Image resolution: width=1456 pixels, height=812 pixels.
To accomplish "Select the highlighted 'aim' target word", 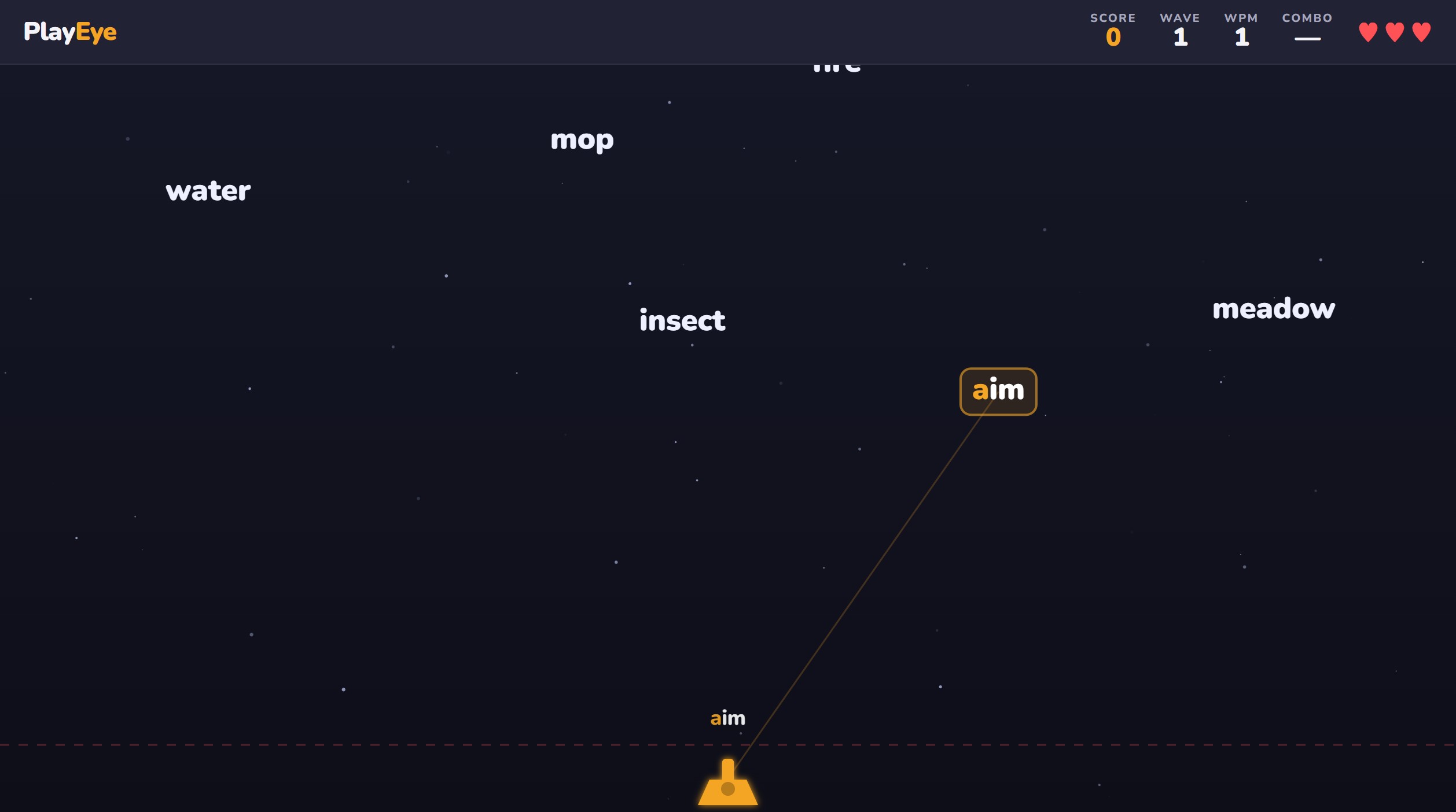I will 998,392.
